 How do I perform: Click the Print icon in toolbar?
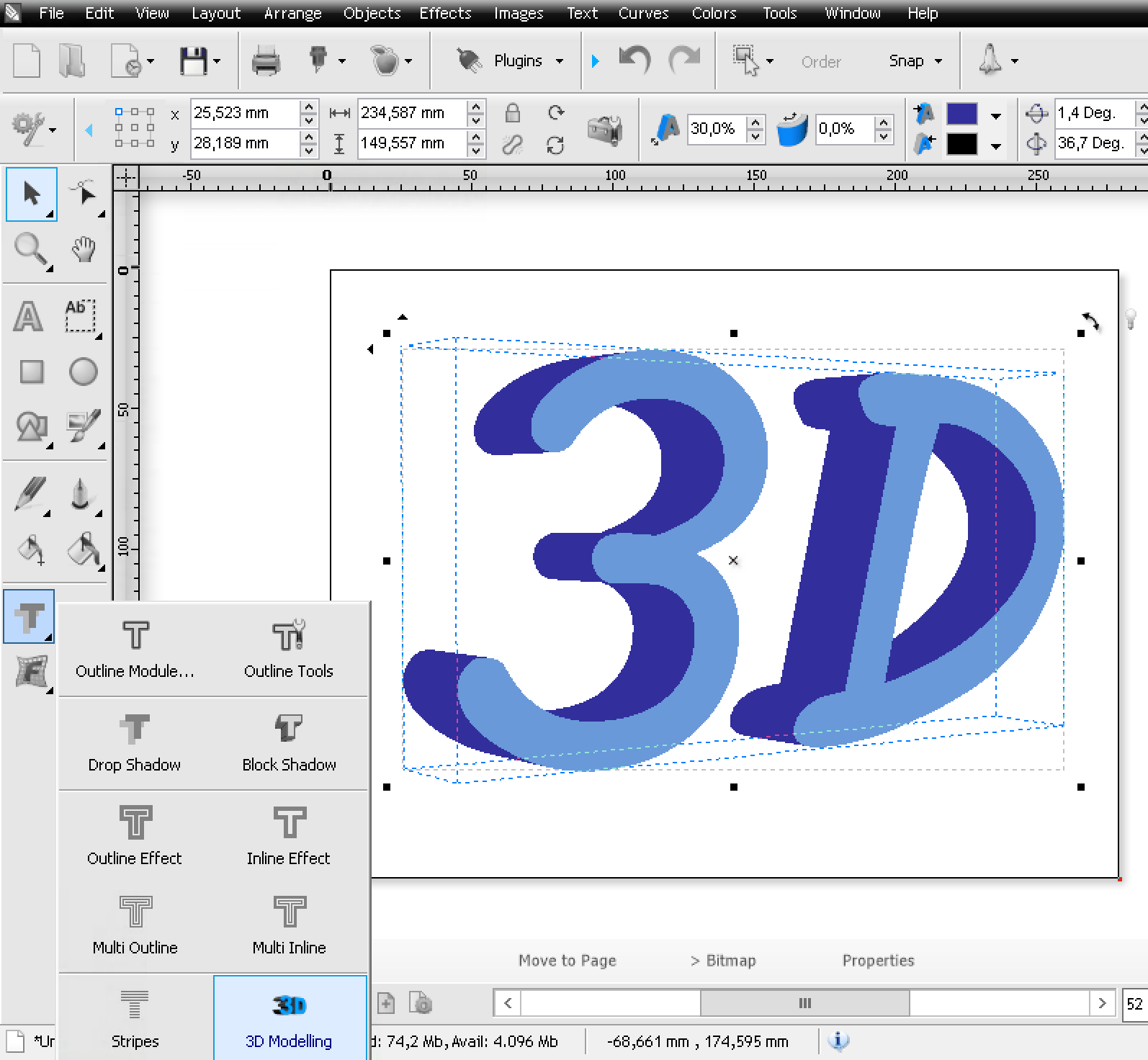point(266,61)
